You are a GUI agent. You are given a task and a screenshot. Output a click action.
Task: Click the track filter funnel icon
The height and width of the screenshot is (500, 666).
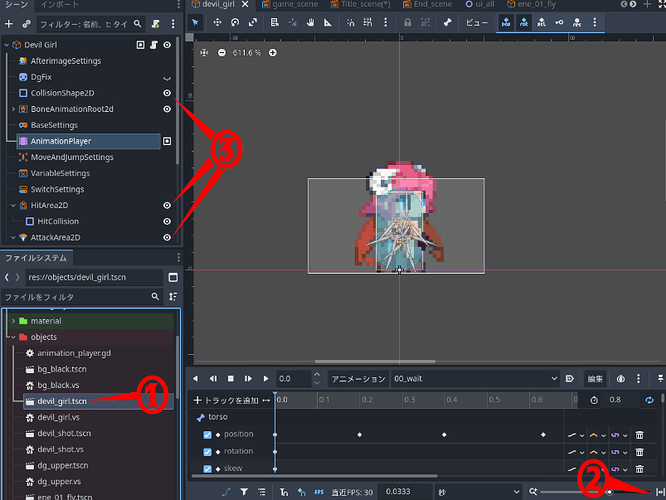[244, 492]
